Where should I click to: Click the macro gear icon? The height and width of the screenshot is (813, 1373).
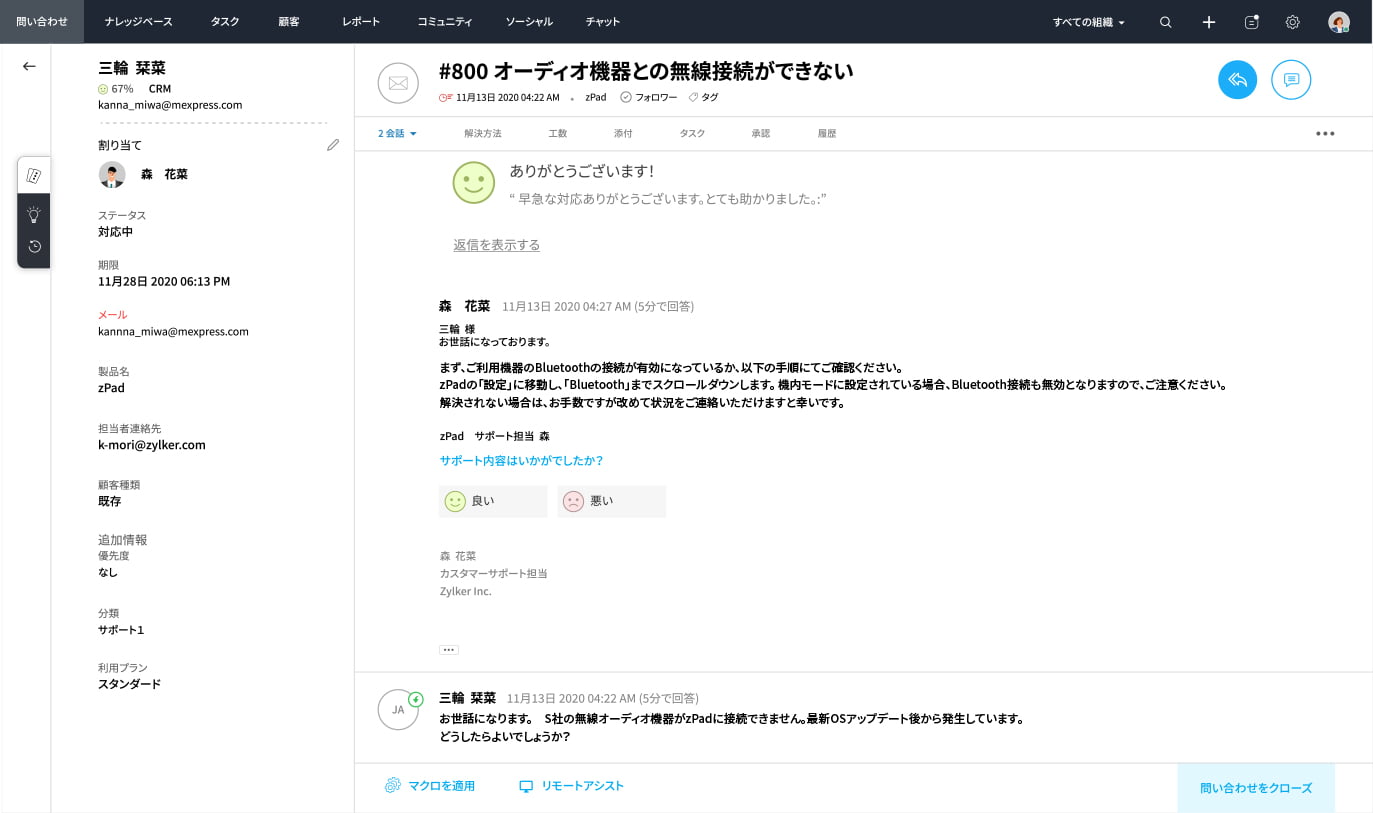click(x=393, y=786)
